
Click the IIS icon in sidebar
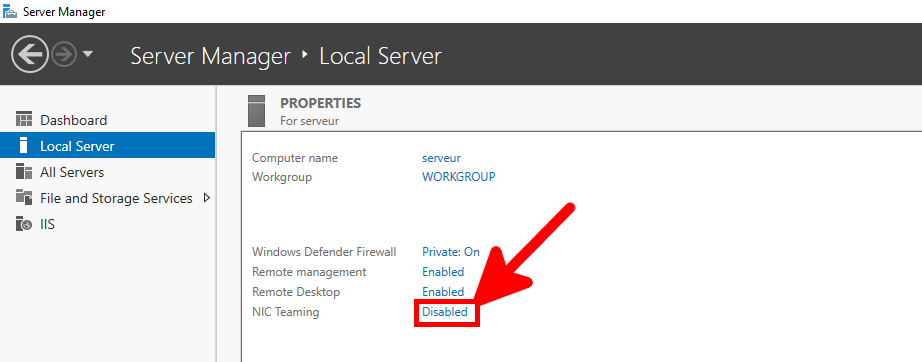[x=24, y=224]
